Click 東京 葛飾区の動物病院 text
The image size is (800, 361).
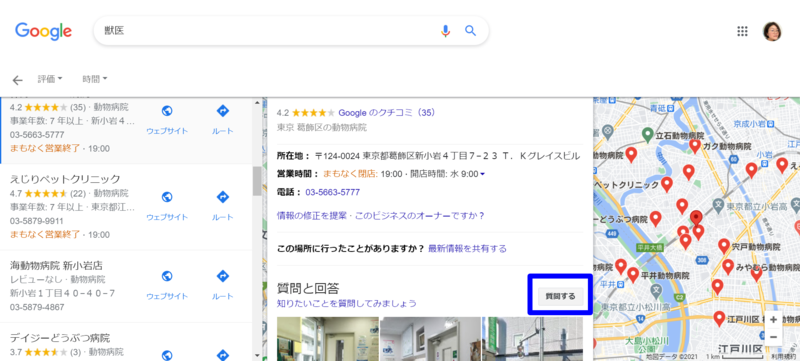(321, 127)
